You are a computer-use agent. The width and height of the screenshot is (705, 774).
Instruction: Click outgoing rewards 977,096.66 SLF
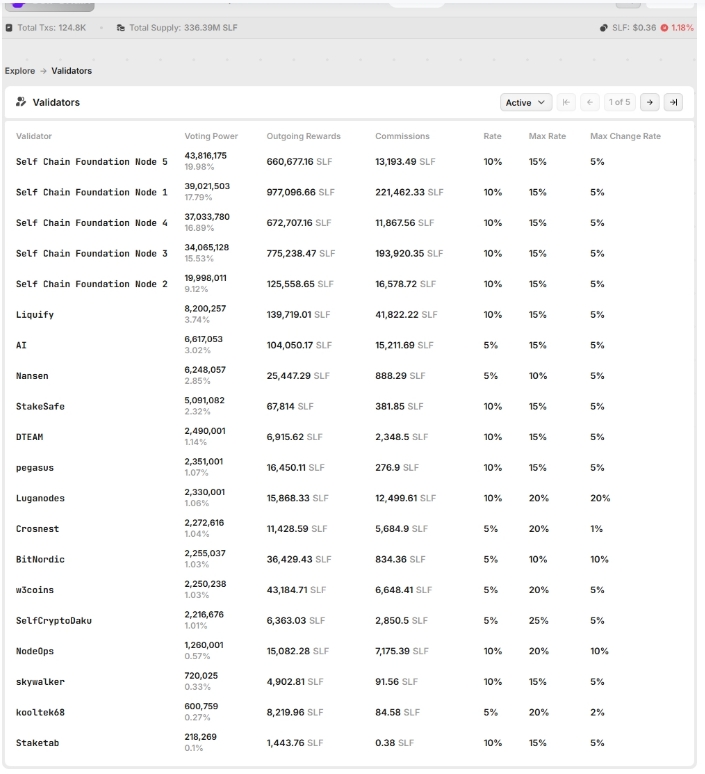pos(301,192)
